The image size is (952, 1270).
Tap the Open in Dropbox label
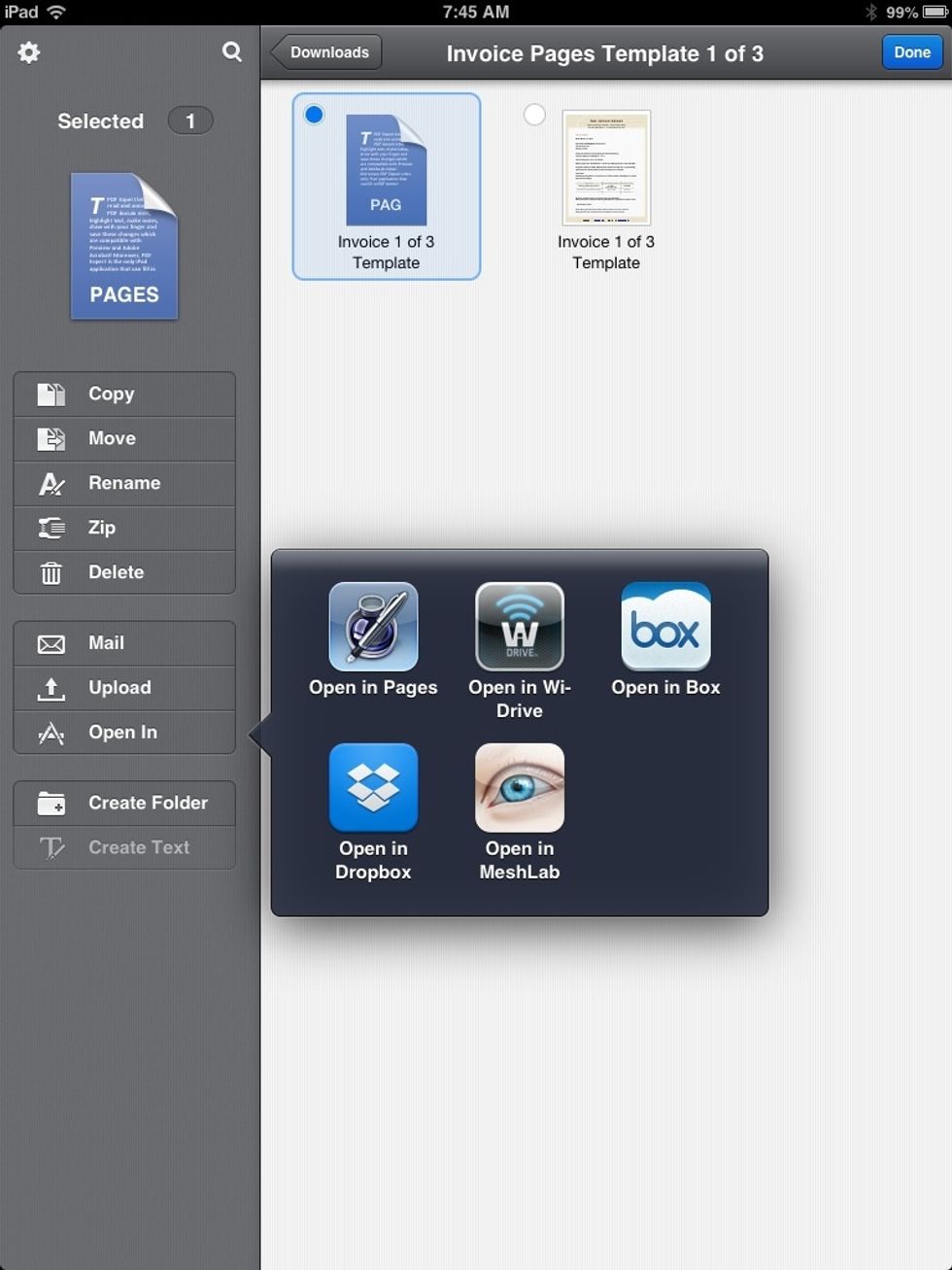pyautogui.click(x=373, y=861)
